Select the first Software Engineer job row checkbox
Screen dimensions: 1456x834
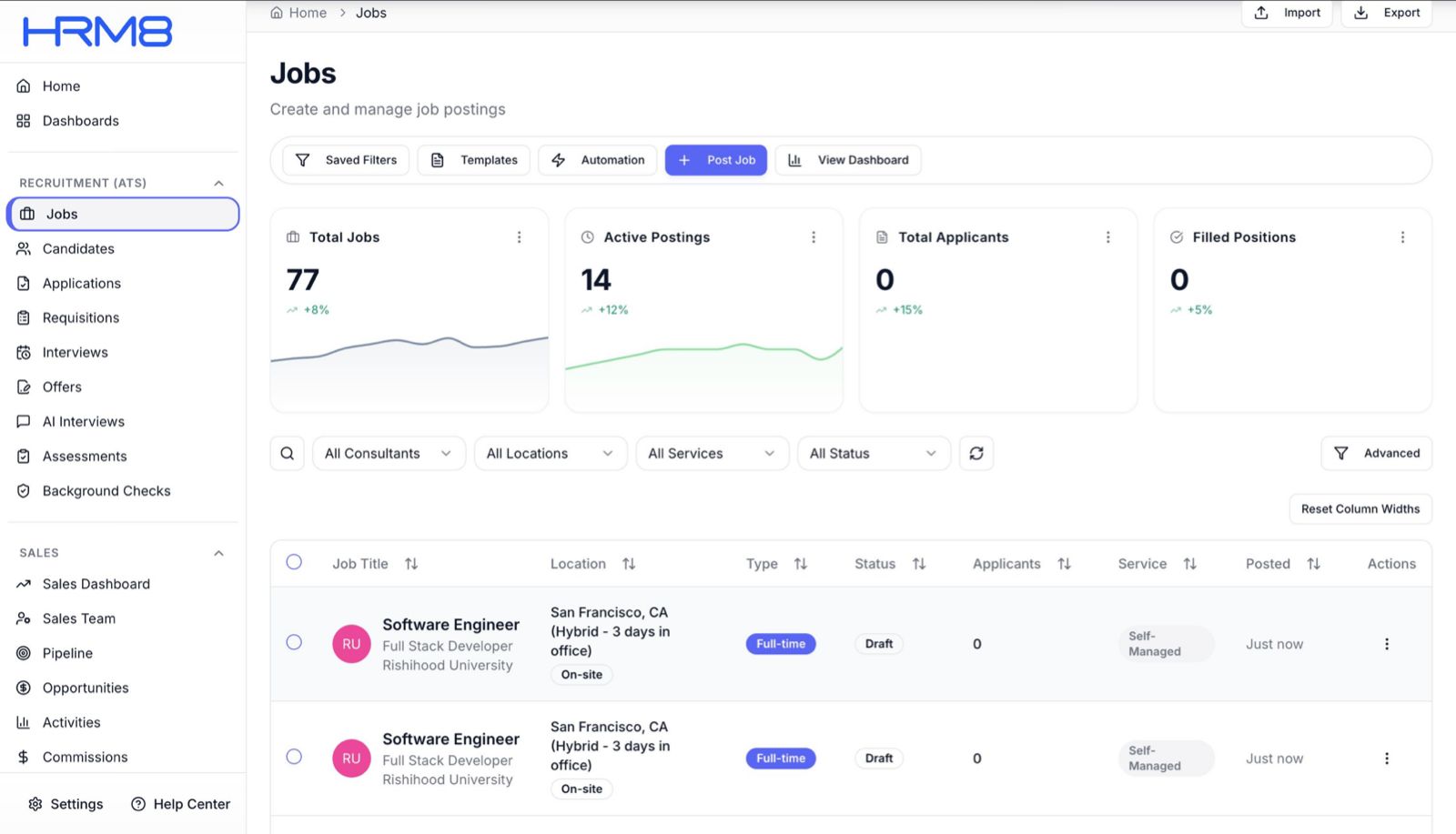[294, 642]
